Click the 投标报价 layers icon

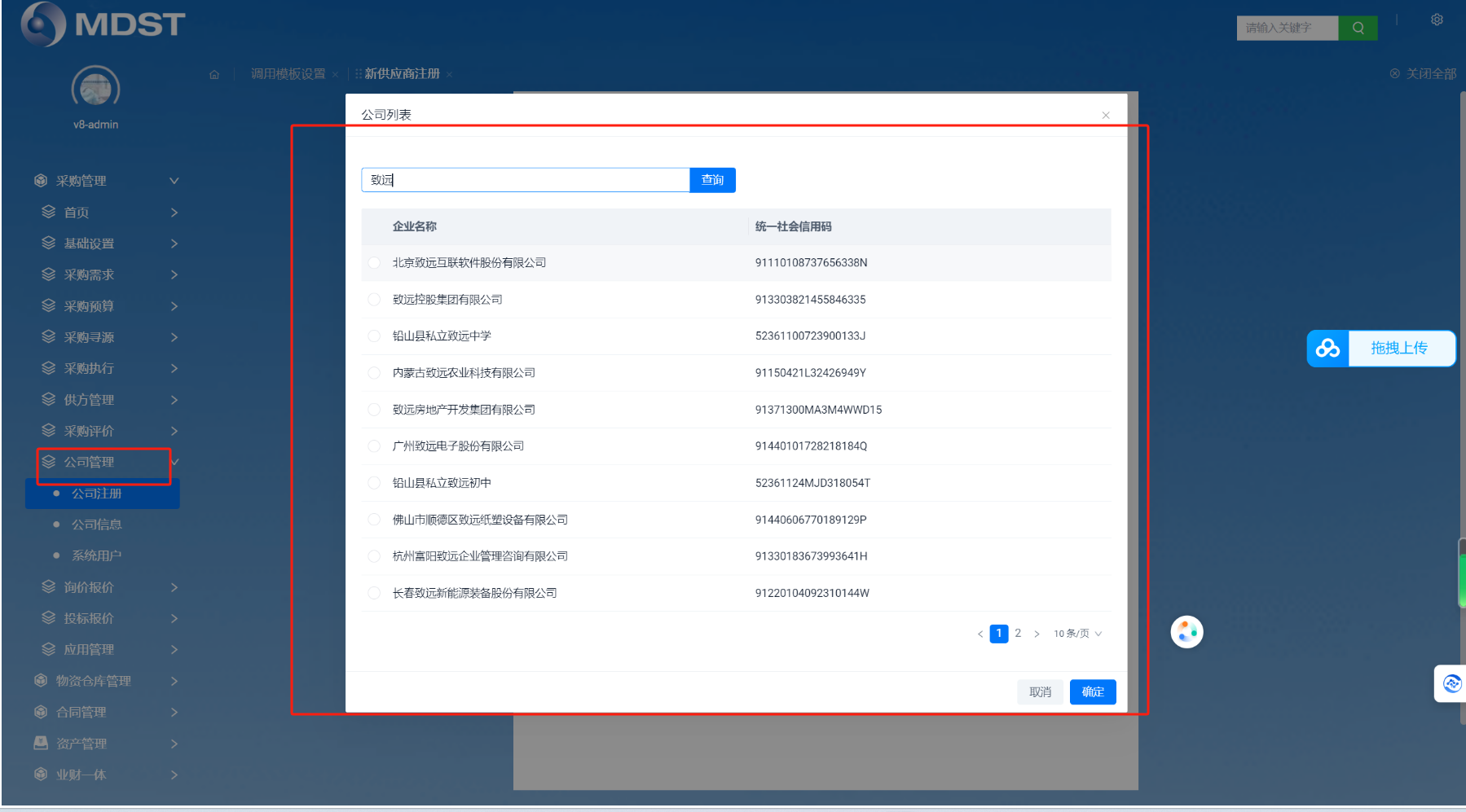click(x=49, y=617)
